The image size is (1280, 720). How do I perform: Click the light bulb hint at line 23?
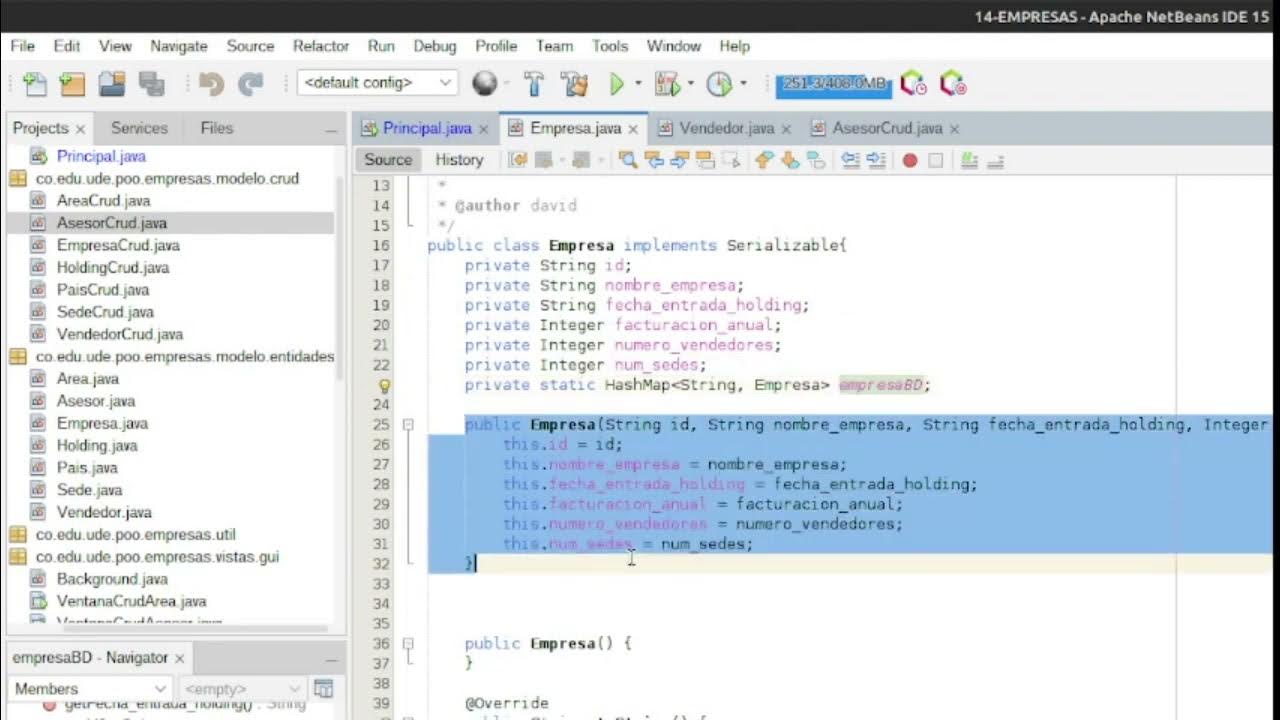pyautogui.click(x=384, y=385)
